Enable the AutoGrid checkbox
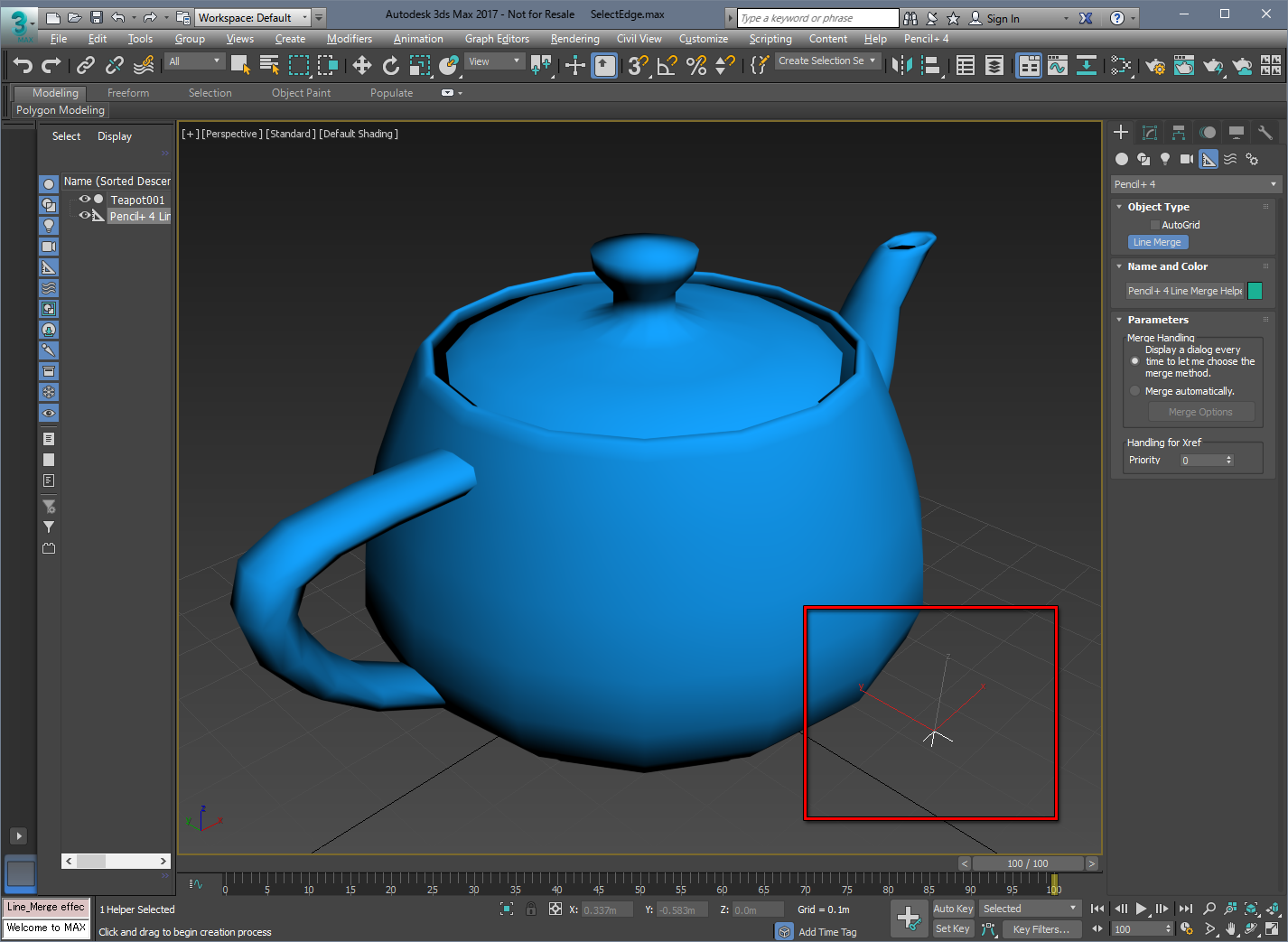The width and height of the screenshot is (1288, 942). click(1154, 225)
